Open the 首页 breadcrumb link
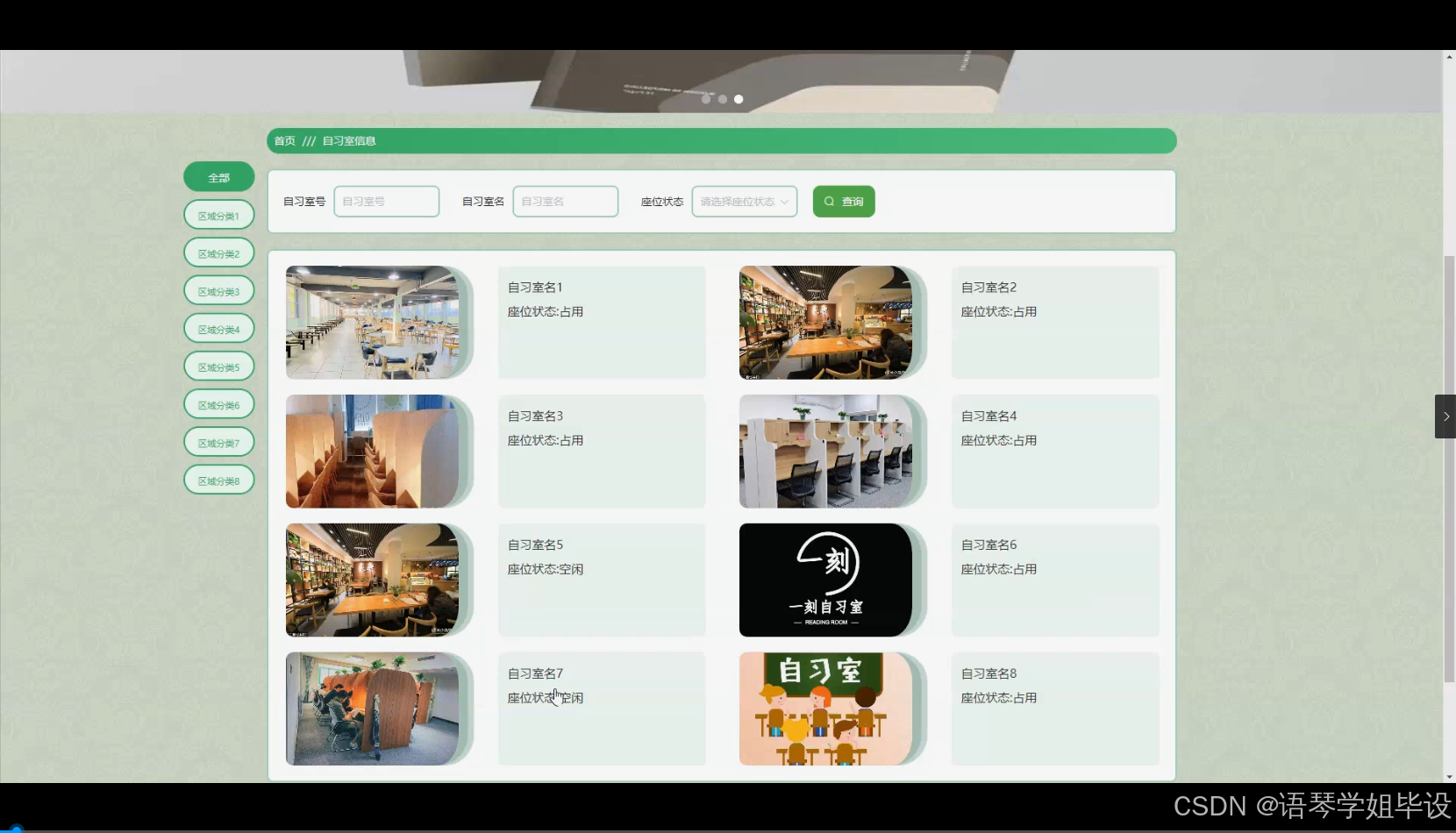This screenshot has width=1456, height=833. pyautogui.click(x=283, y=140)
